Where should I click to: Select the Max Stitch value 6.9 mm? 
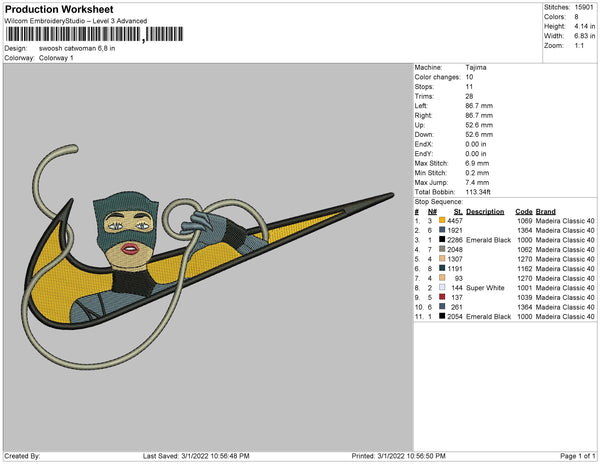click(477, 163)
